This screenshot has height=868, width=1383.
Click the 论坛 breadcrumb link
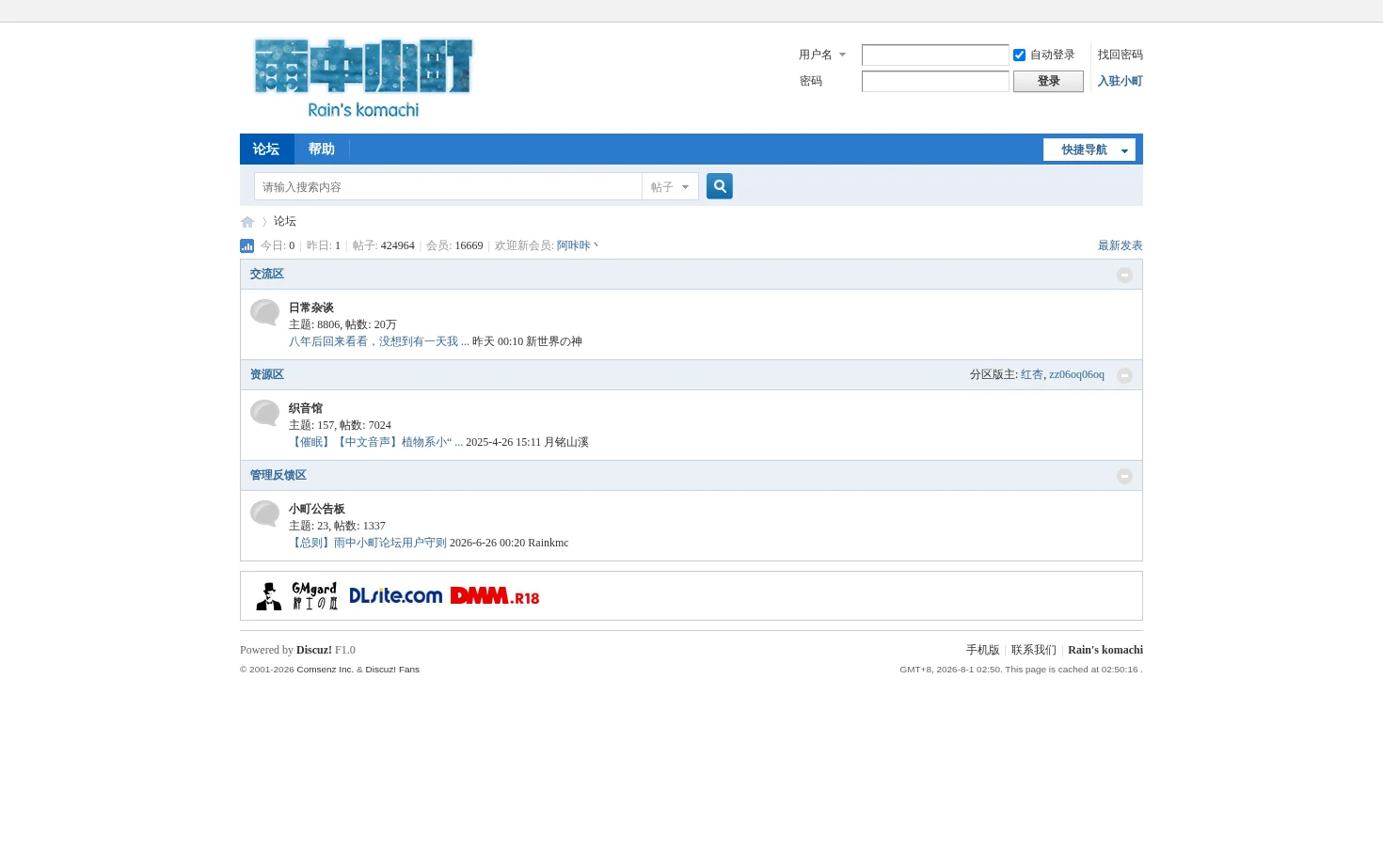284,221
